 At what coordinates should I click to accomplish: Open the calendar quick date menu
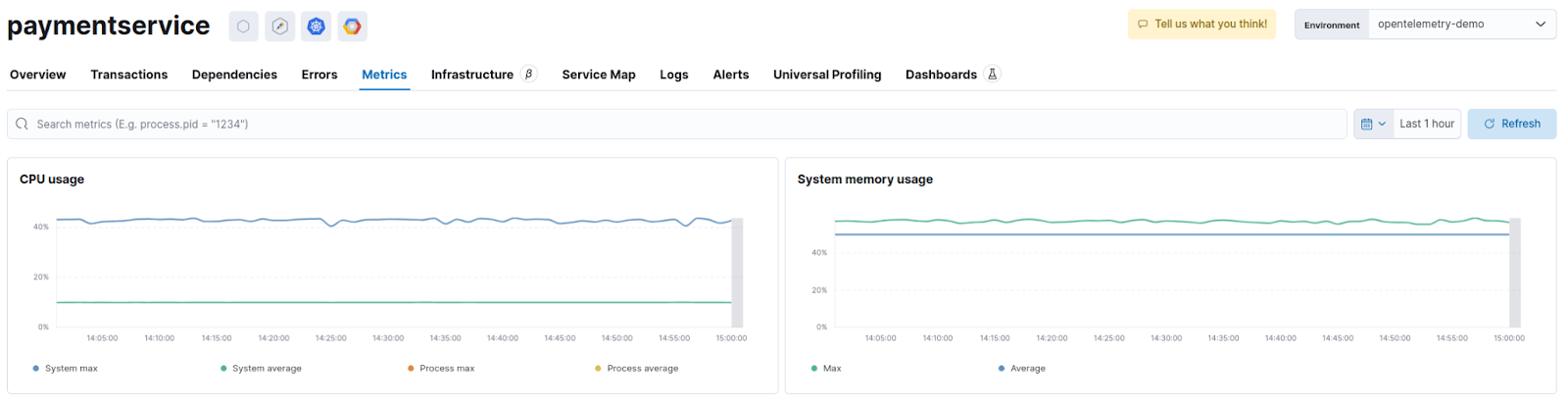pos(1373,125)
